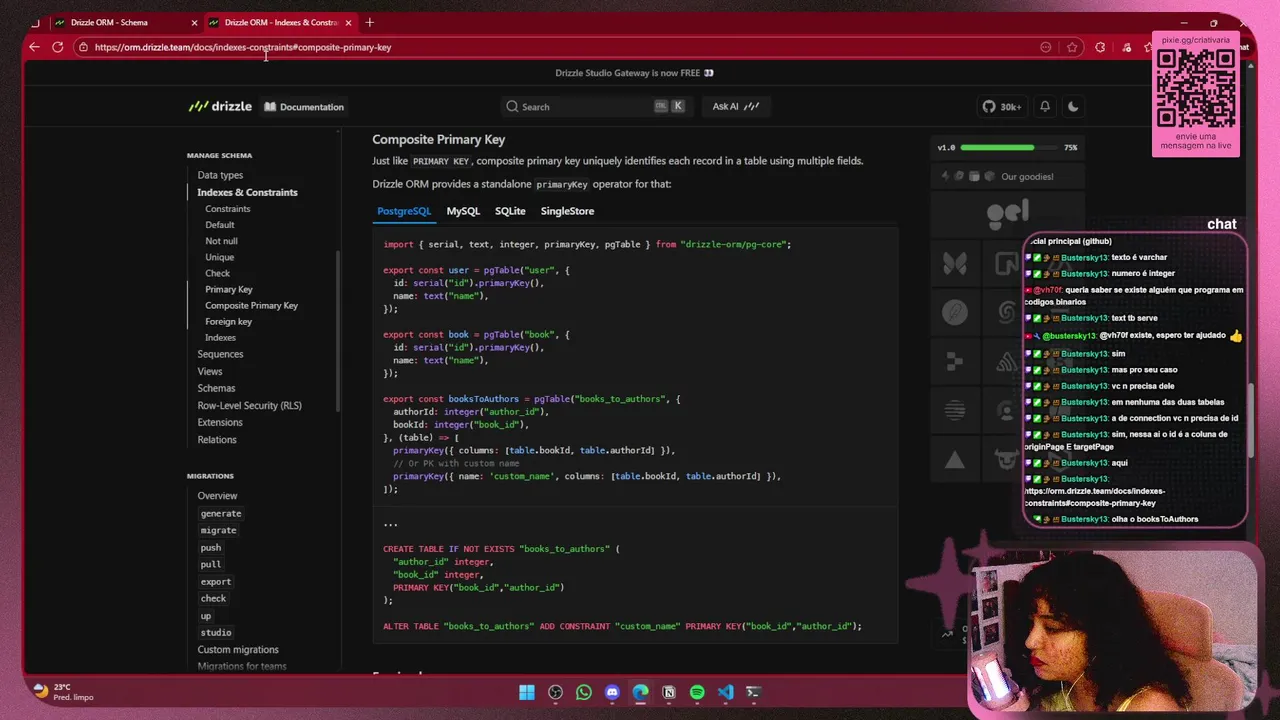Jump to Constraints section
The height and width of the screenshot is (720, 1280).
pos(228,209)
